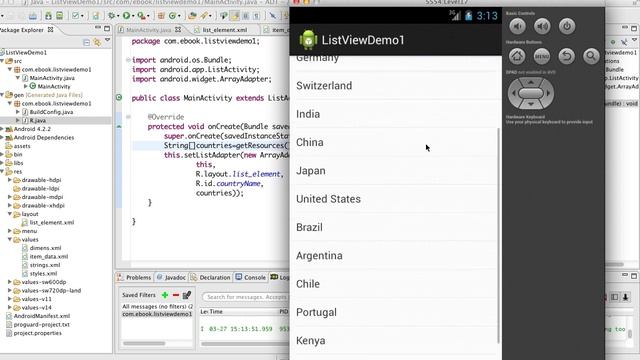The width and height of the screenshot is (640, 360).
Task: Click the emulator Search hardware button
Action: tap(591, 56)
